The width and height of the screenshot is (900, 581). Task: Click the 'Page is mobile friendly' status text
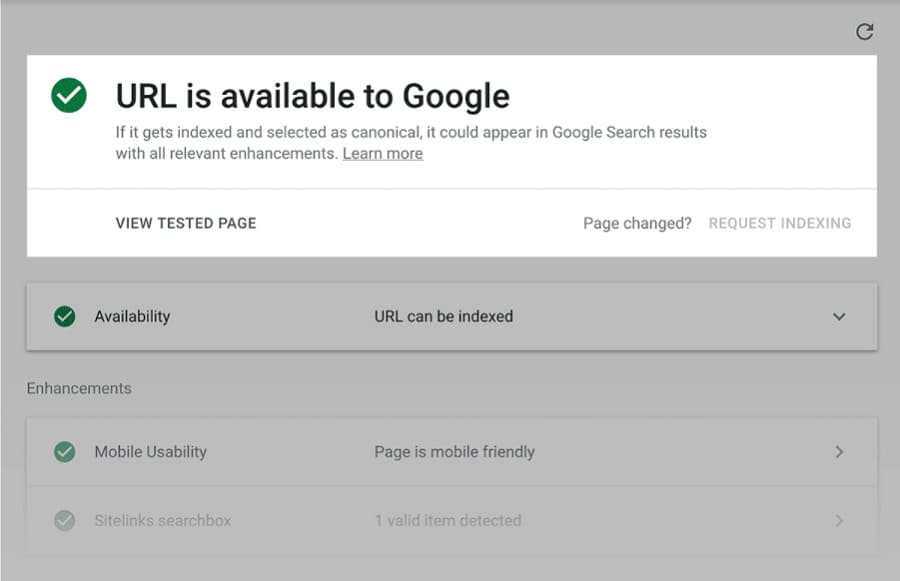click(x=454, y=452)
